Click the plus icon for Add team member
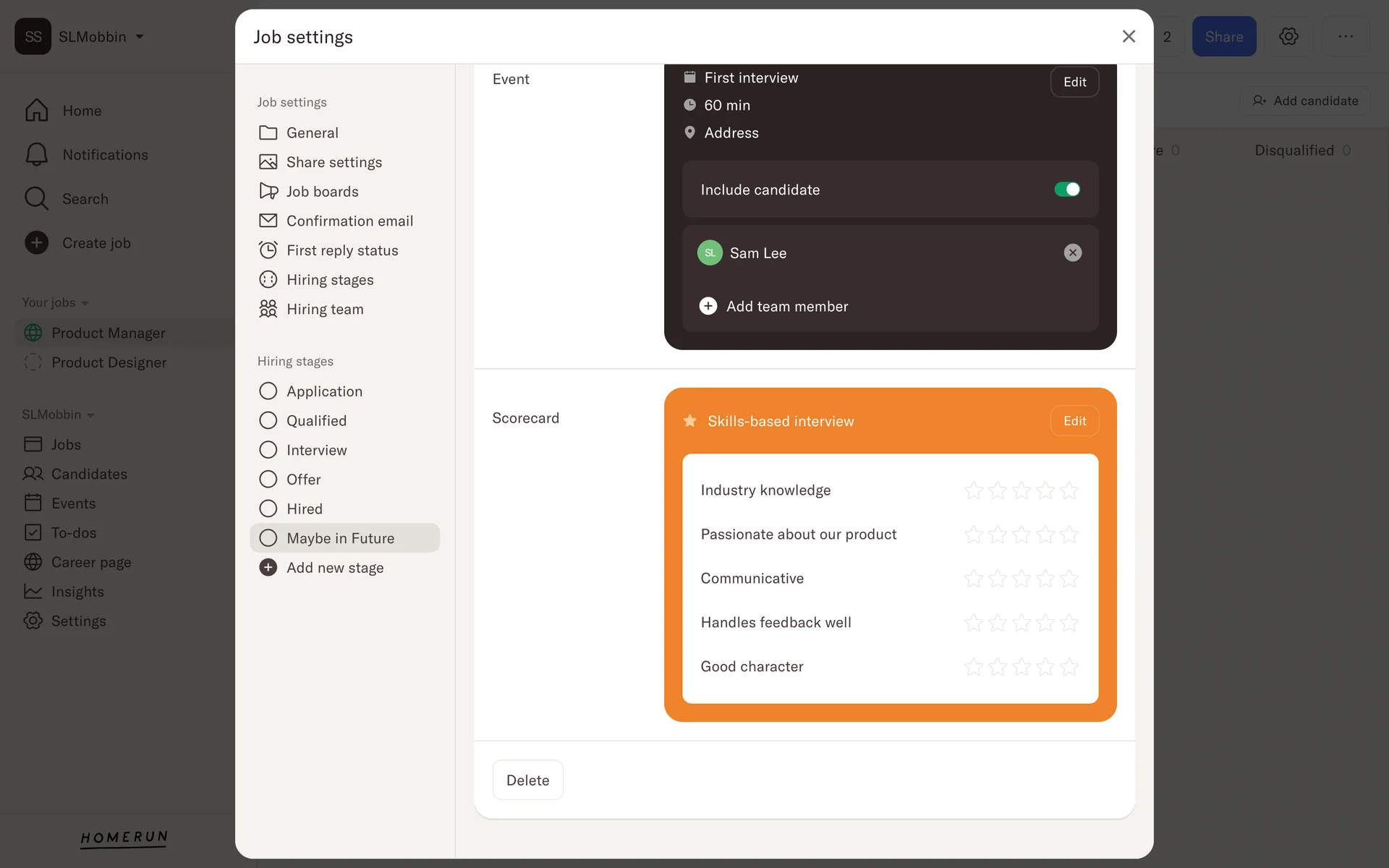1389x868 pixels. (x=708, y=306)
